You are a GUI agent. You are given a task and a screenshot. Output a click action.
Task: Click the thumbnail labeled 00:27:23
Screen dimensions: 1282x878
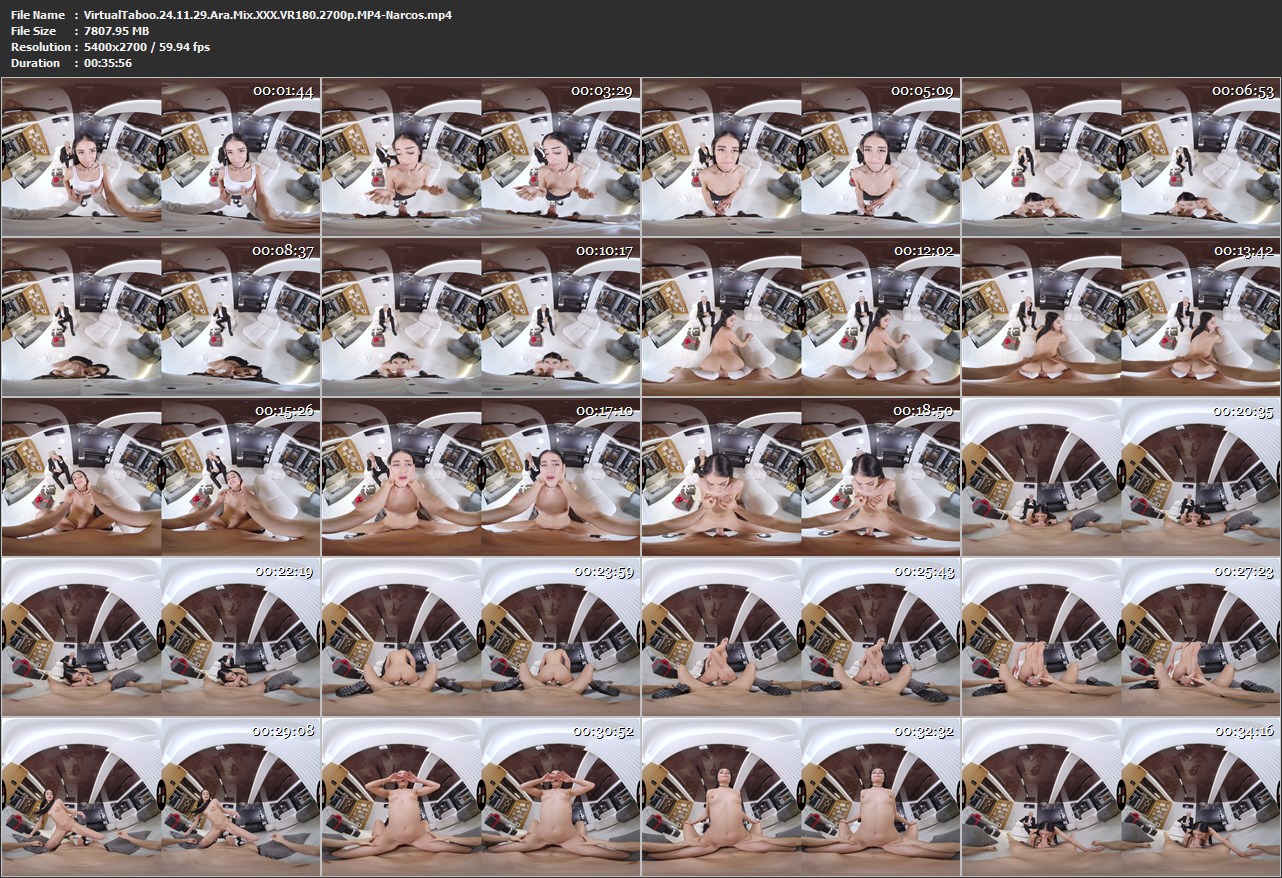click(1121, 637)
